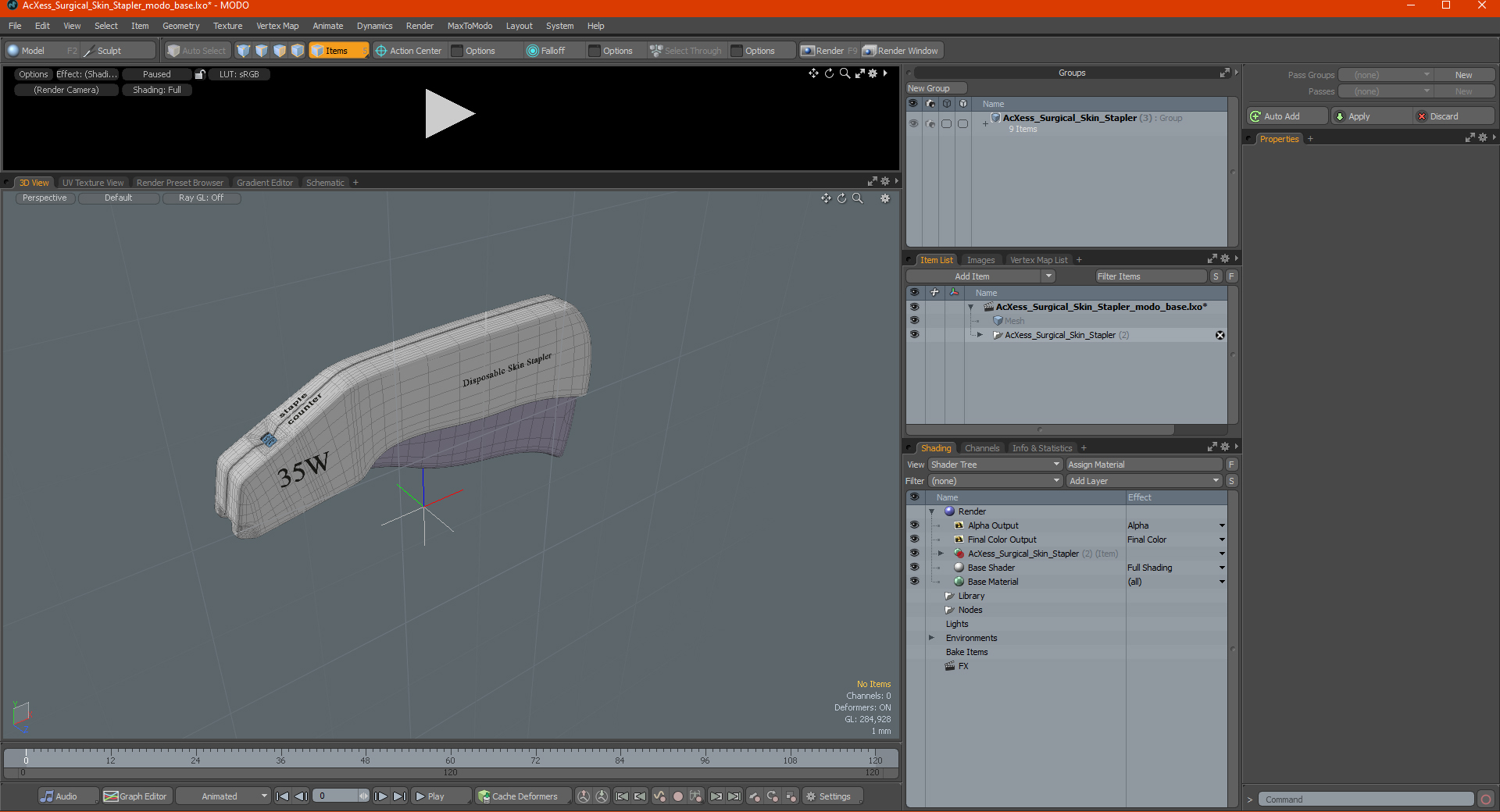The image size is (1500, 812).
Task: Toggle the render preview lock icon
Action: [200, 74]
